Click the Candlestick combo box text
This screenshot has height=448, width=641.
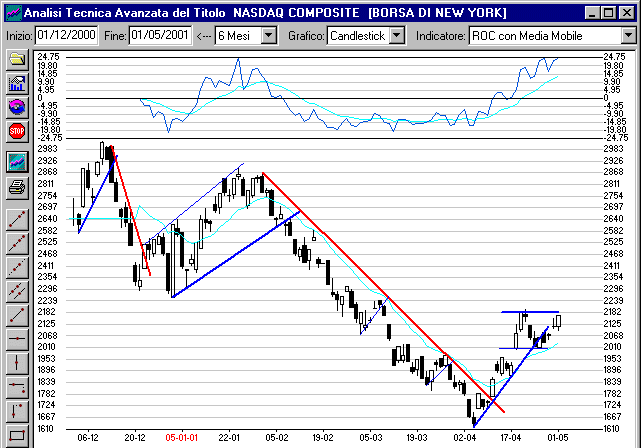(x=358, y=36)
